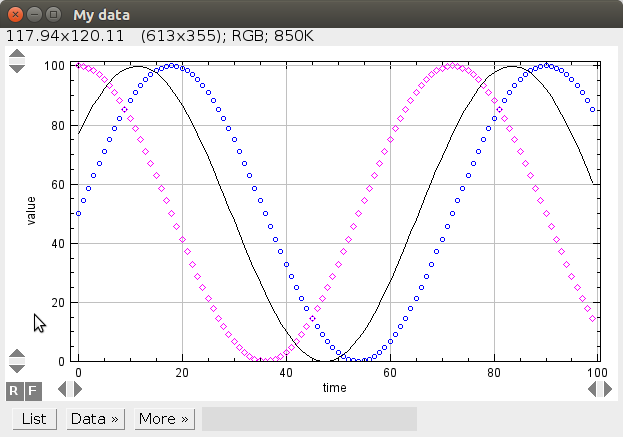Click down arrow at top of y-axis

pyautogui.click(x=17, y=68)
